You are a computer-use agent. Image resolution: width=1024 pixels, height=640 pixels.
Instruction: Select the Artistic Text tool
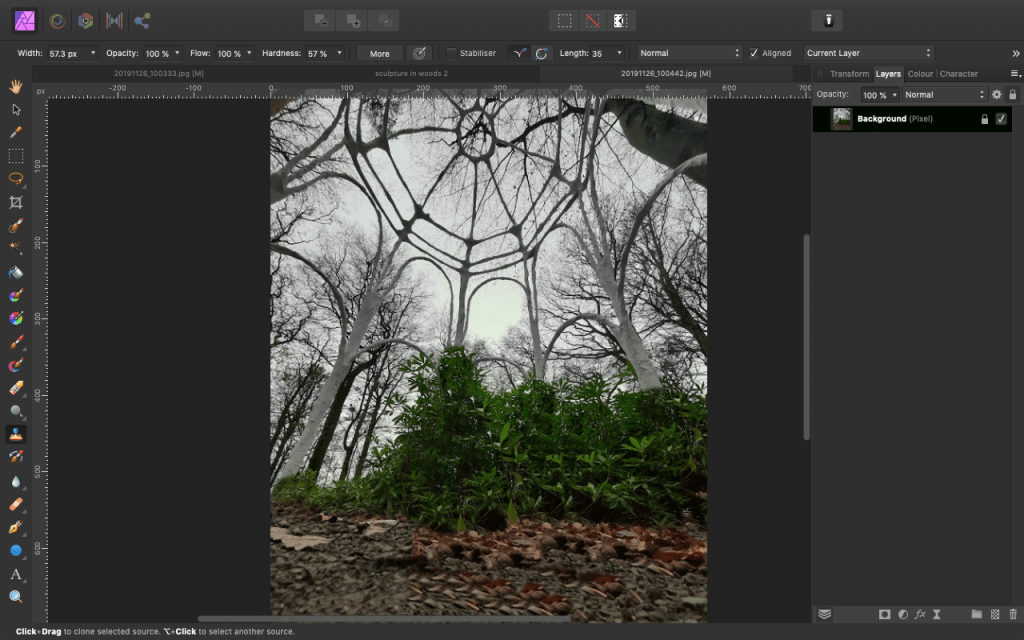pyautogui.click(x=16, y=574)
